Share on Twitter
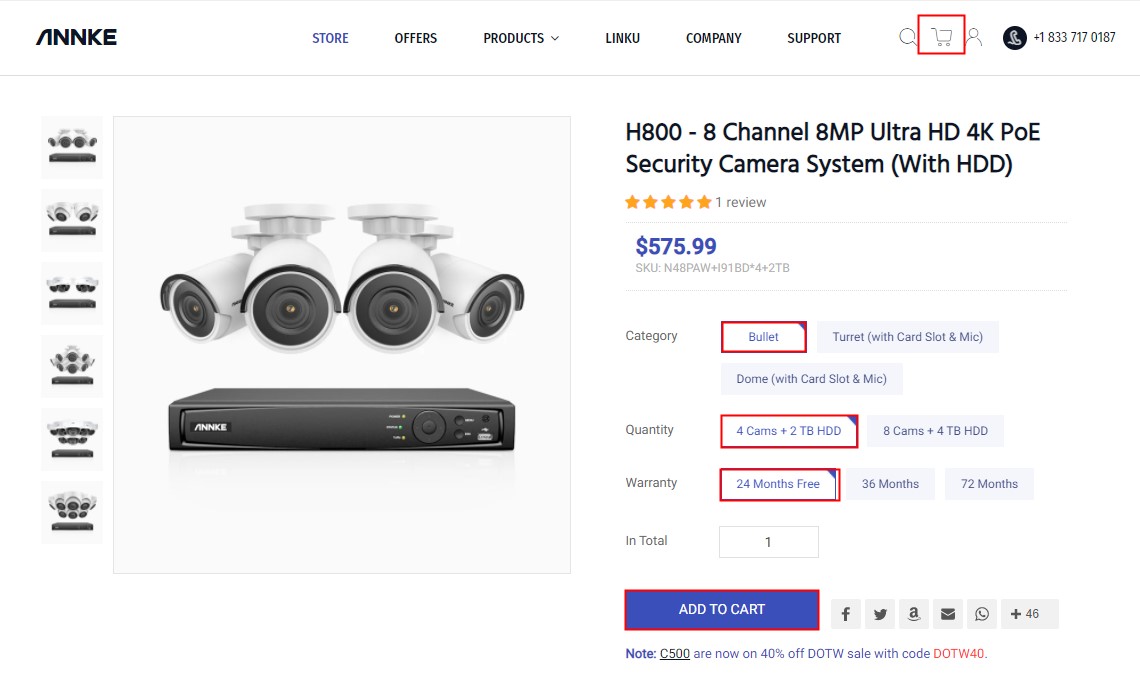 (880, 614)
